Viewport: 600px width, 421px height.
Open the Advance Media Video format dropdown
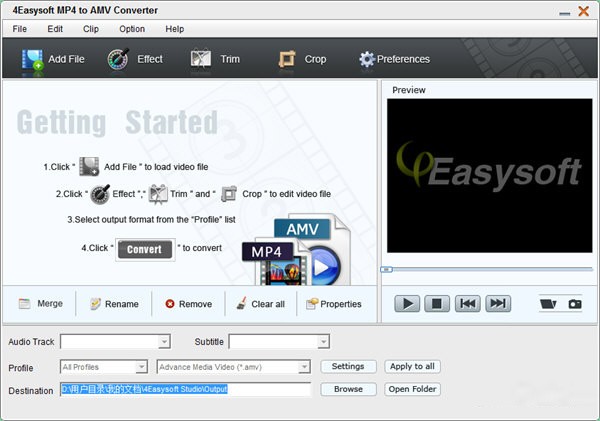(304, 367)
